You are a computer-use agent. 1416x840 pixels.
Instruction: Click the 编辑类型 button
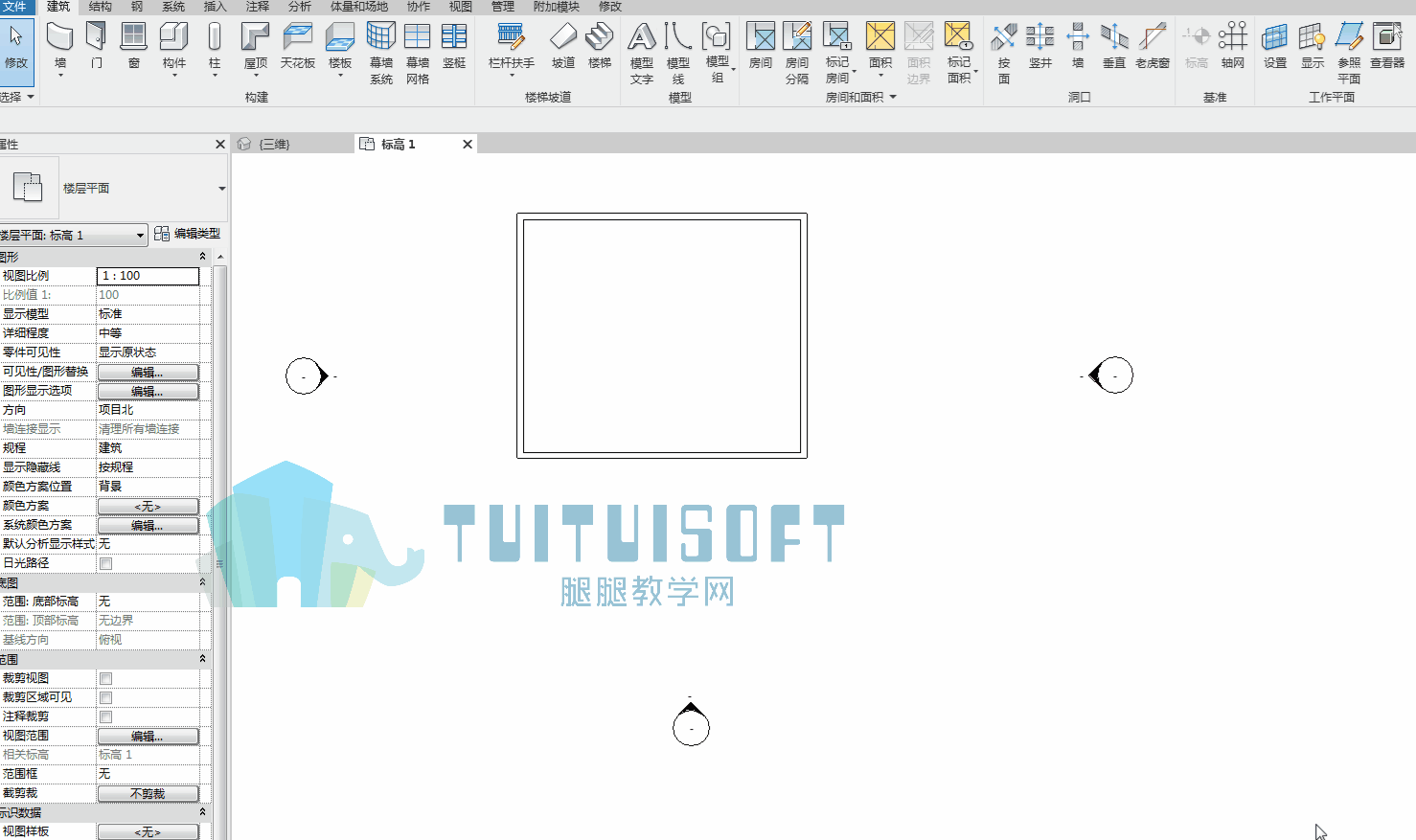pos(188,234)
